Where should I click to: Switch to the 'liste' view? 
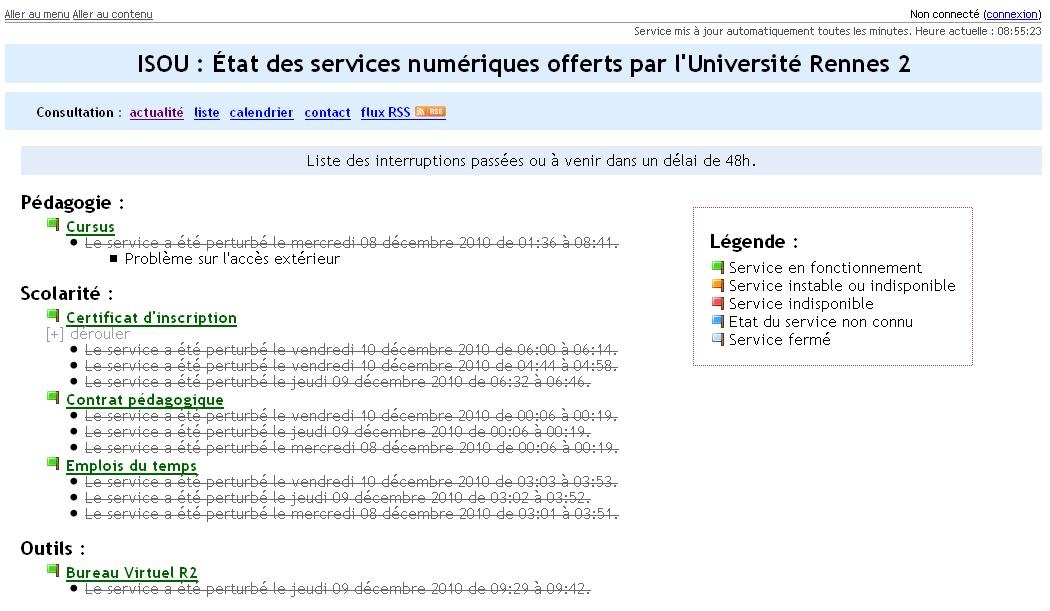click(207, 113)
